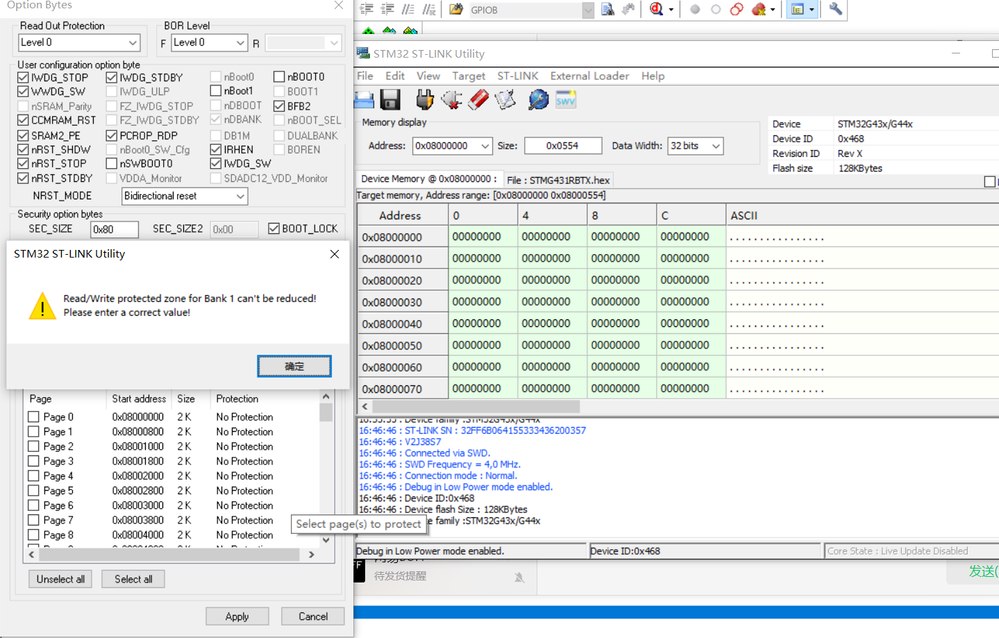Open configuration with the wrench icon
The height and width of the screenshot is (638, 999).
click(x=835, y=9)
